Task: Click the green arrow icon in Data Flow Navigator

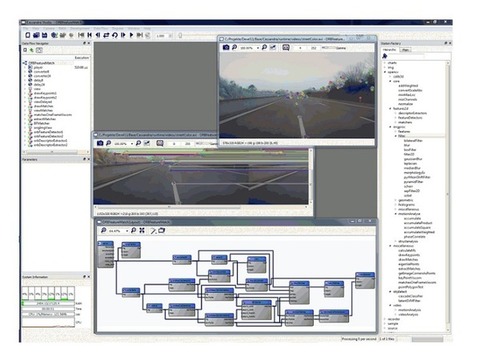Action: (32, 50)
